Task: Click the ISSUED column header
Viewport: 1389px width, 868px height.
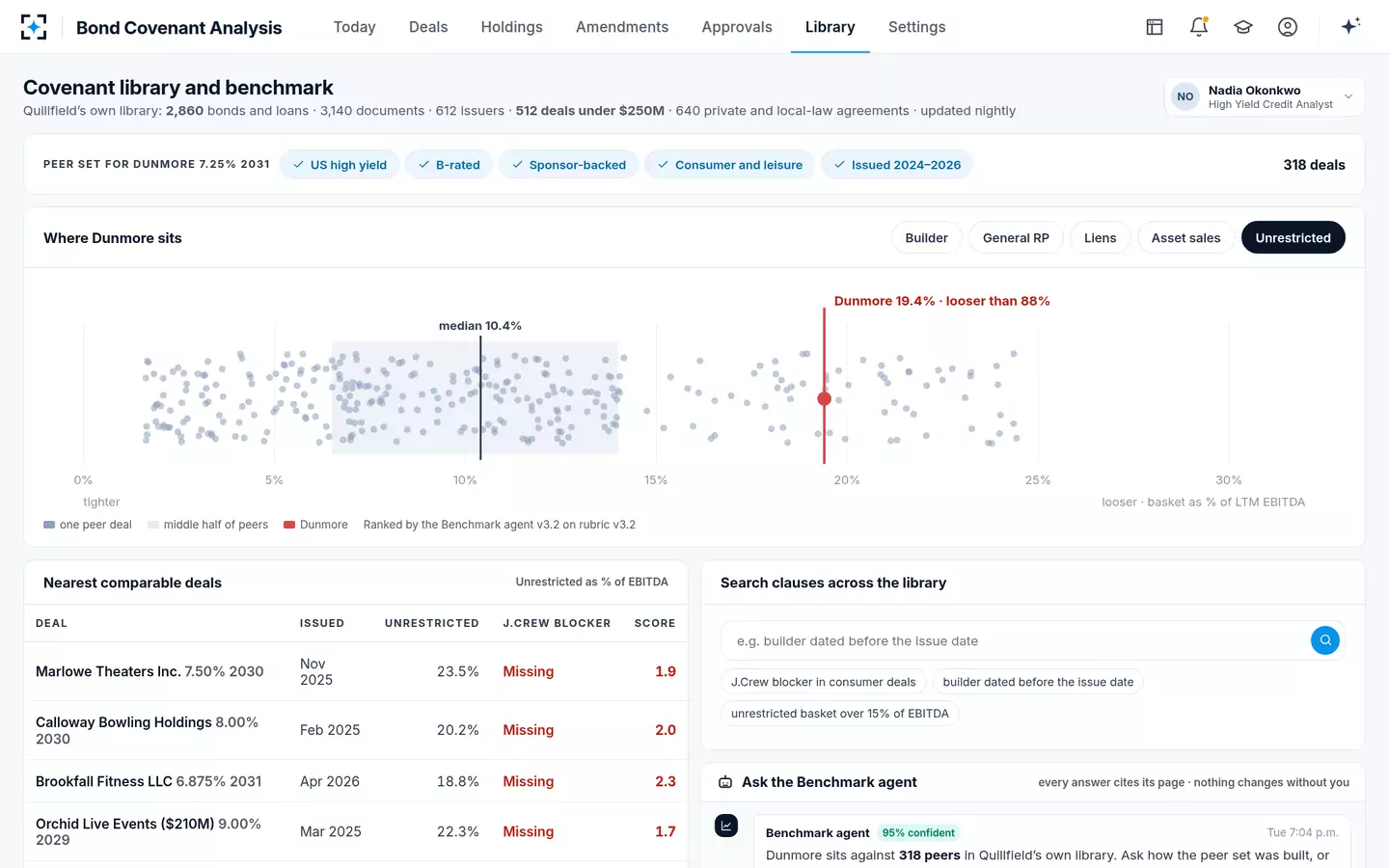Action: [322, 623]
